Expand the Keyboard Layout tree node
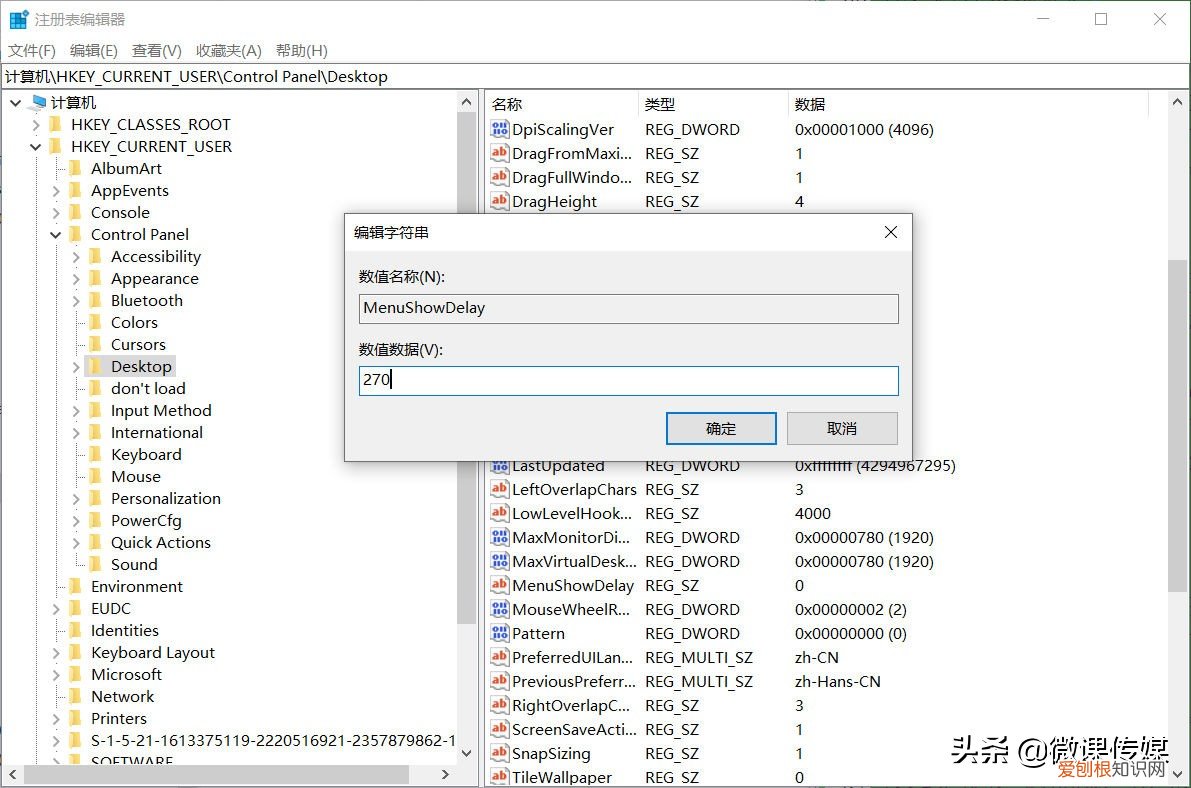The width and height of the screenshot is (1191, 788). coord(56,653)
